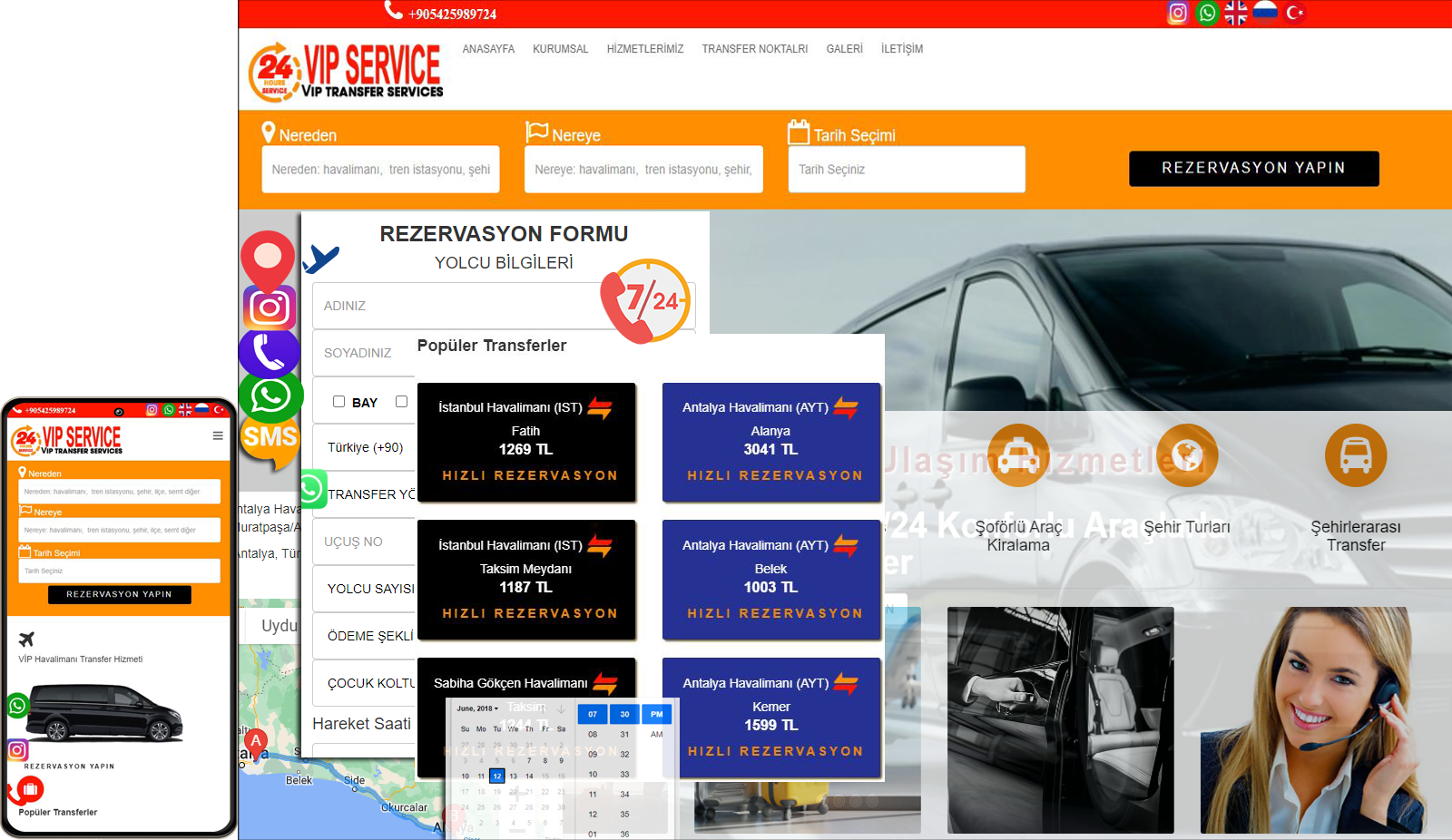Click swap arrows icon on Belek card
Screen dimensions: 1452x840
click(846, 546)
